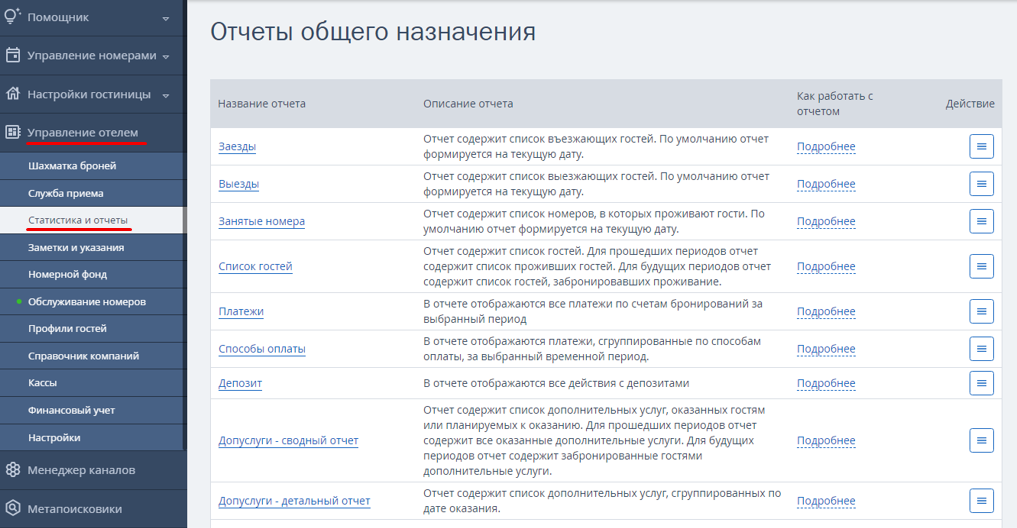Click the Метапоисковики icon
This screenshot has width=1017, height=528.
(12, 509)
